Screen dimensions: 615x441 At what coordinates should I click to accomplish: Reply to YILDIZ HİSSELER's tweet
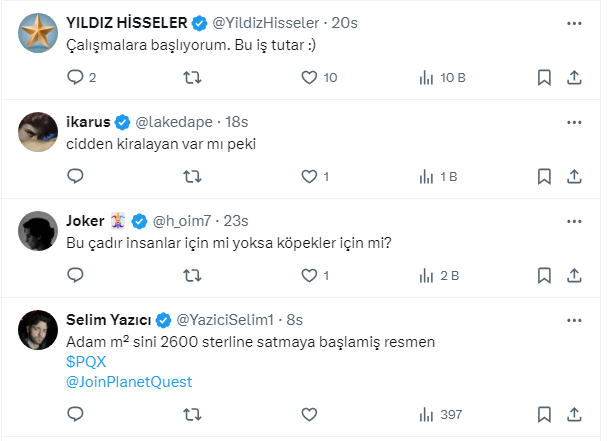pyautogui.click(x=75, y=77)
